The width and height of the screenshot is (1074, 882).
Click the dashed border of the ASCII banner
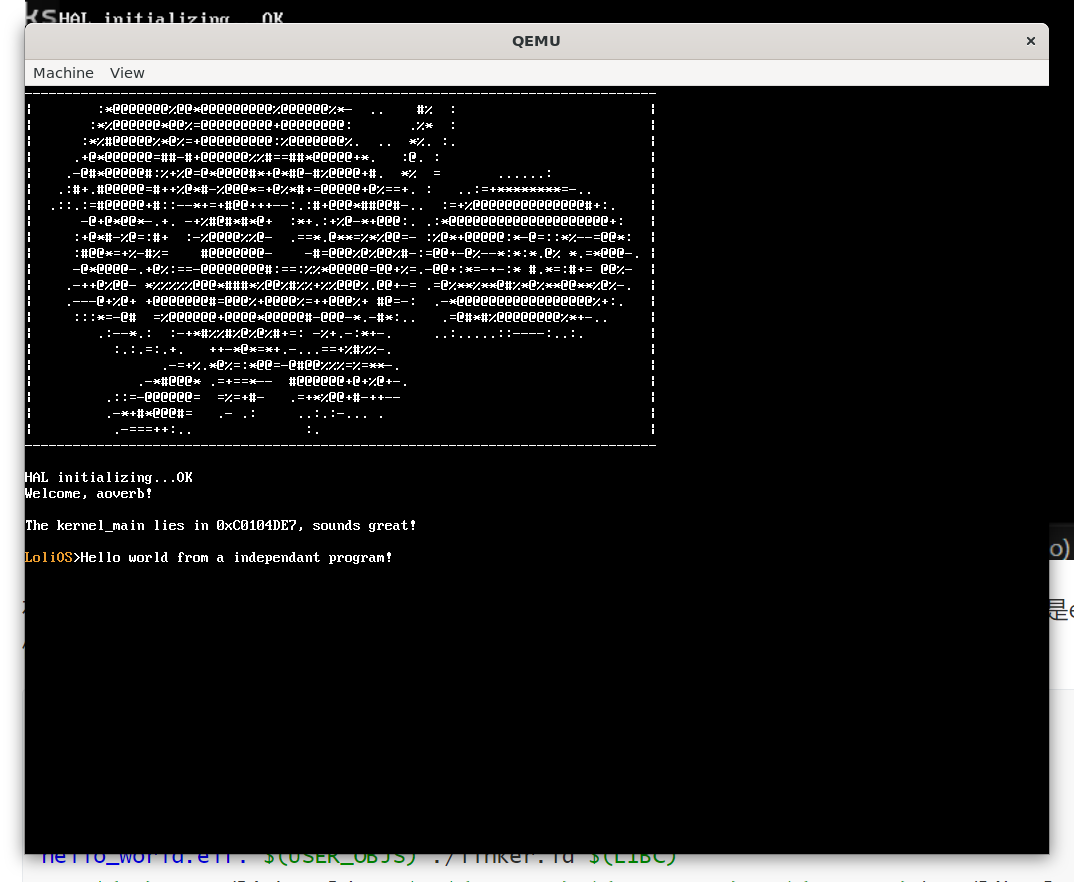pyautogui.click(x=340, y=91)
